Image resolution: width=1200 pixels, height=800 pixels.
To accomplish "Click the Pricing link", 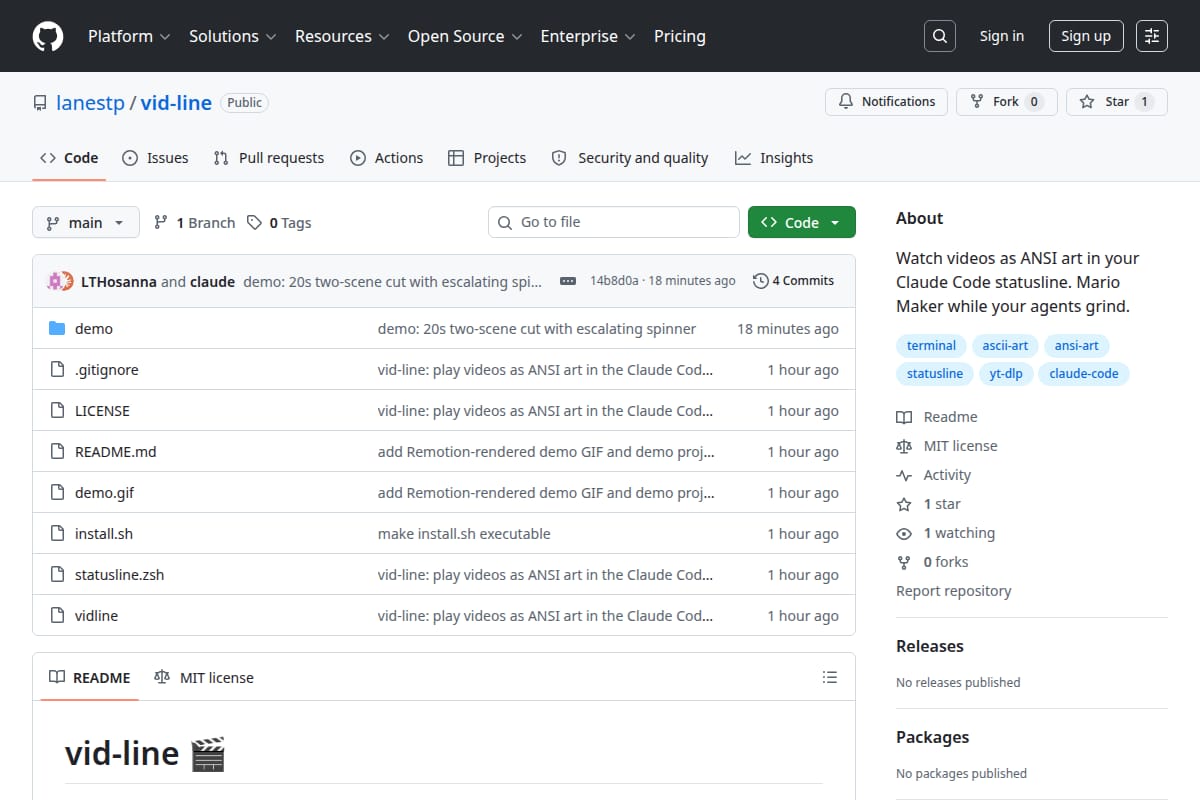I will (x=680, y=36).
